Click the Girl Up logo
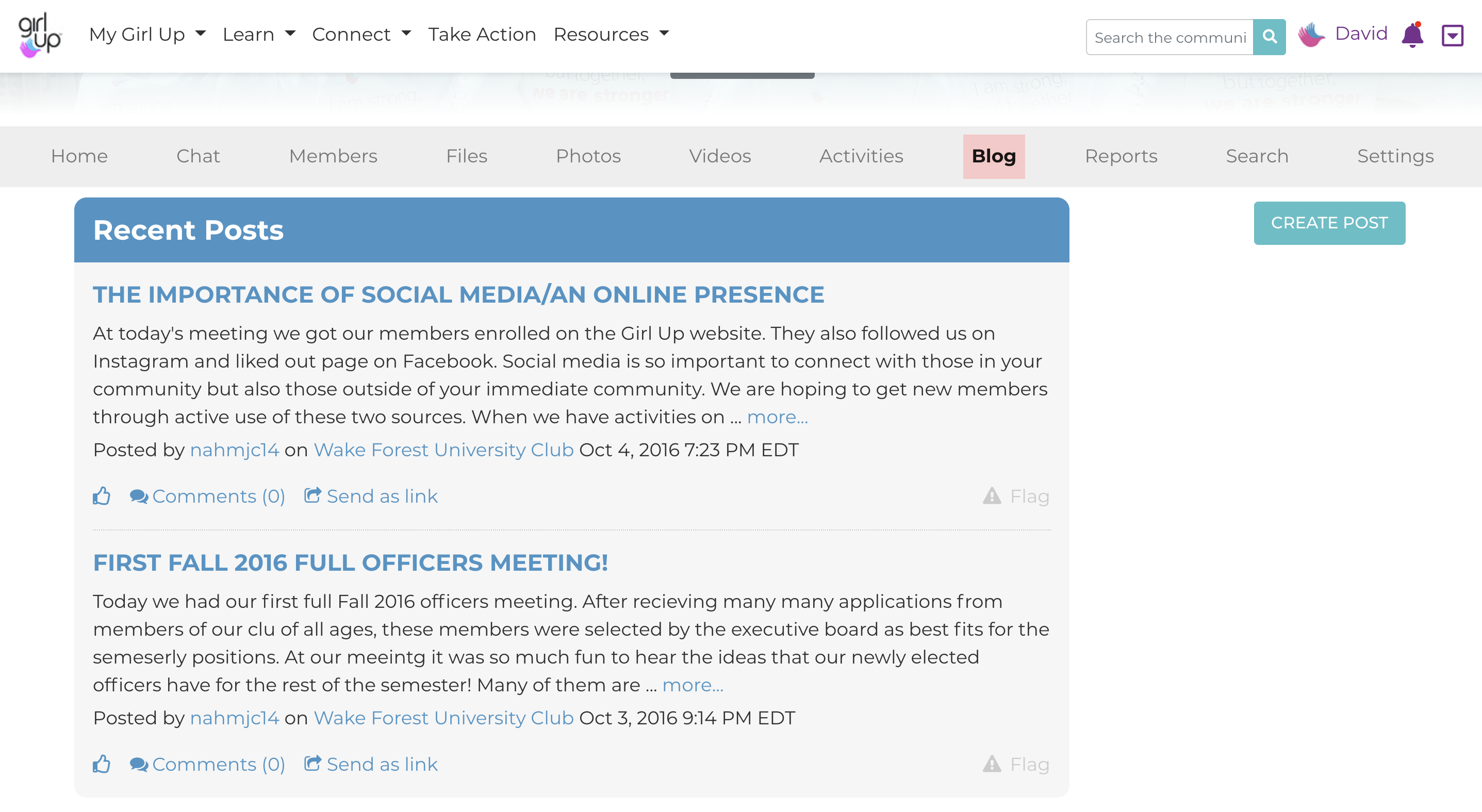Image resolution: width=1482 pixels, height=812 pixels. pos(40,35)
